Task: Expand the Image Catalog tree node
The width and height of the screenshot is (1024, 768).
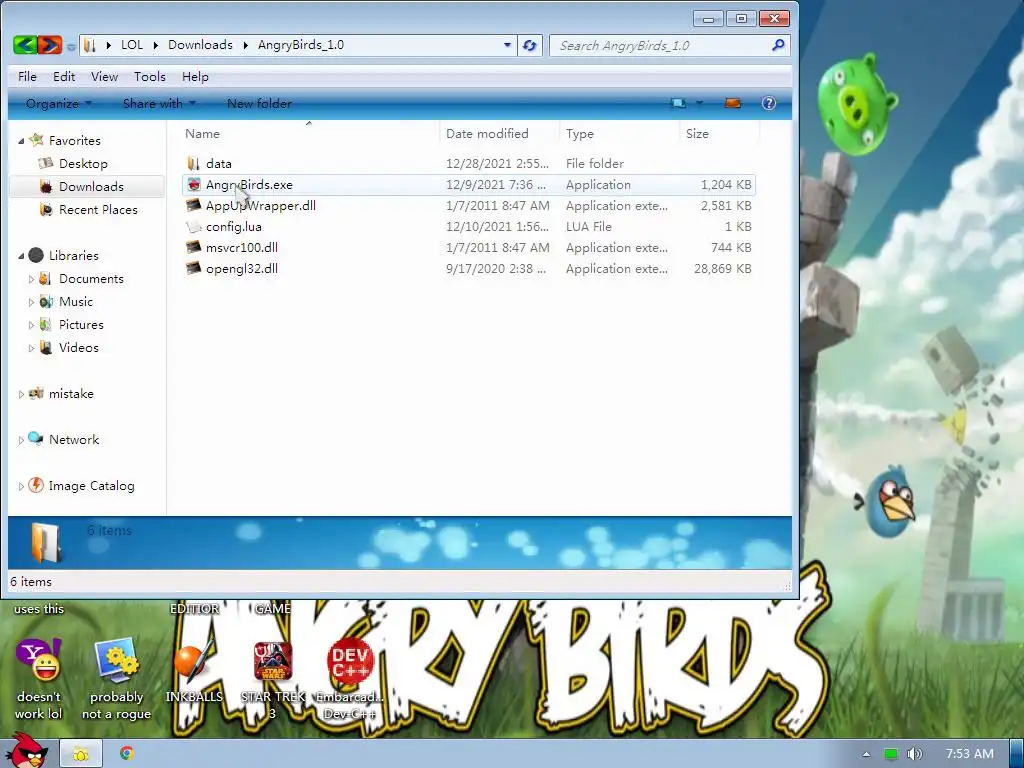Action: (21, 487)
